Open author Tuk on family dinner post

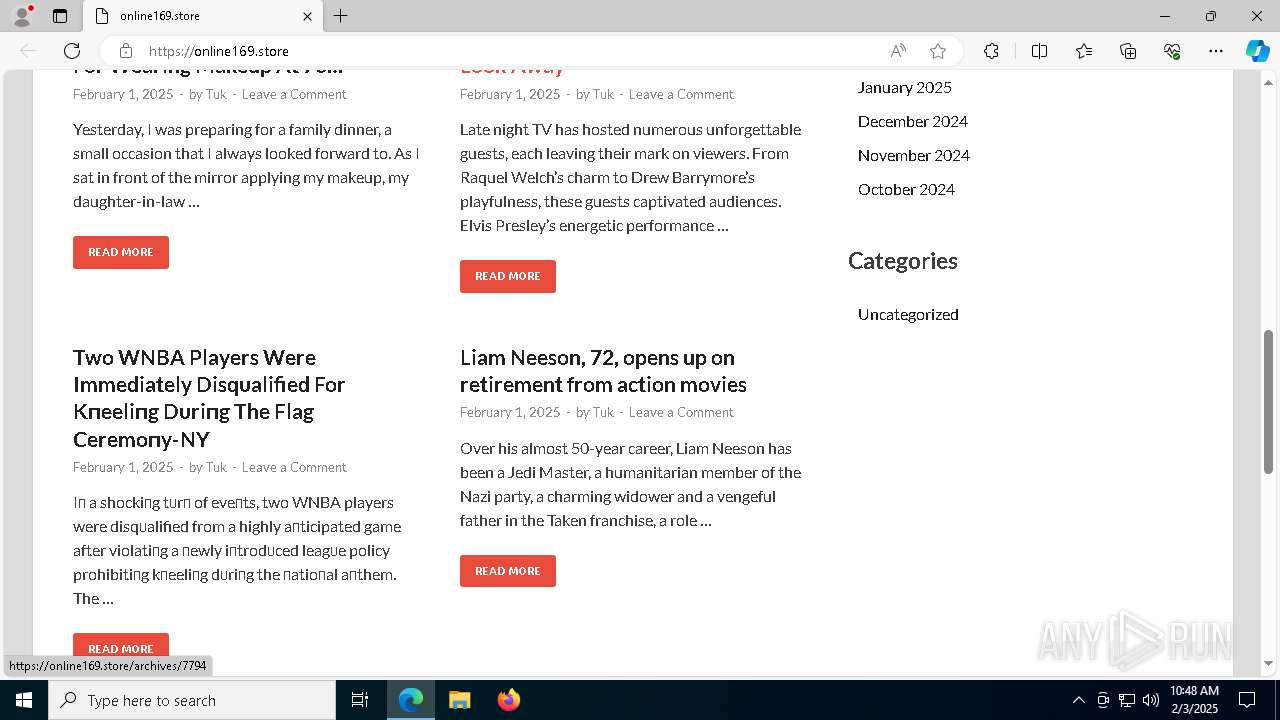click(x=216, y=94)
